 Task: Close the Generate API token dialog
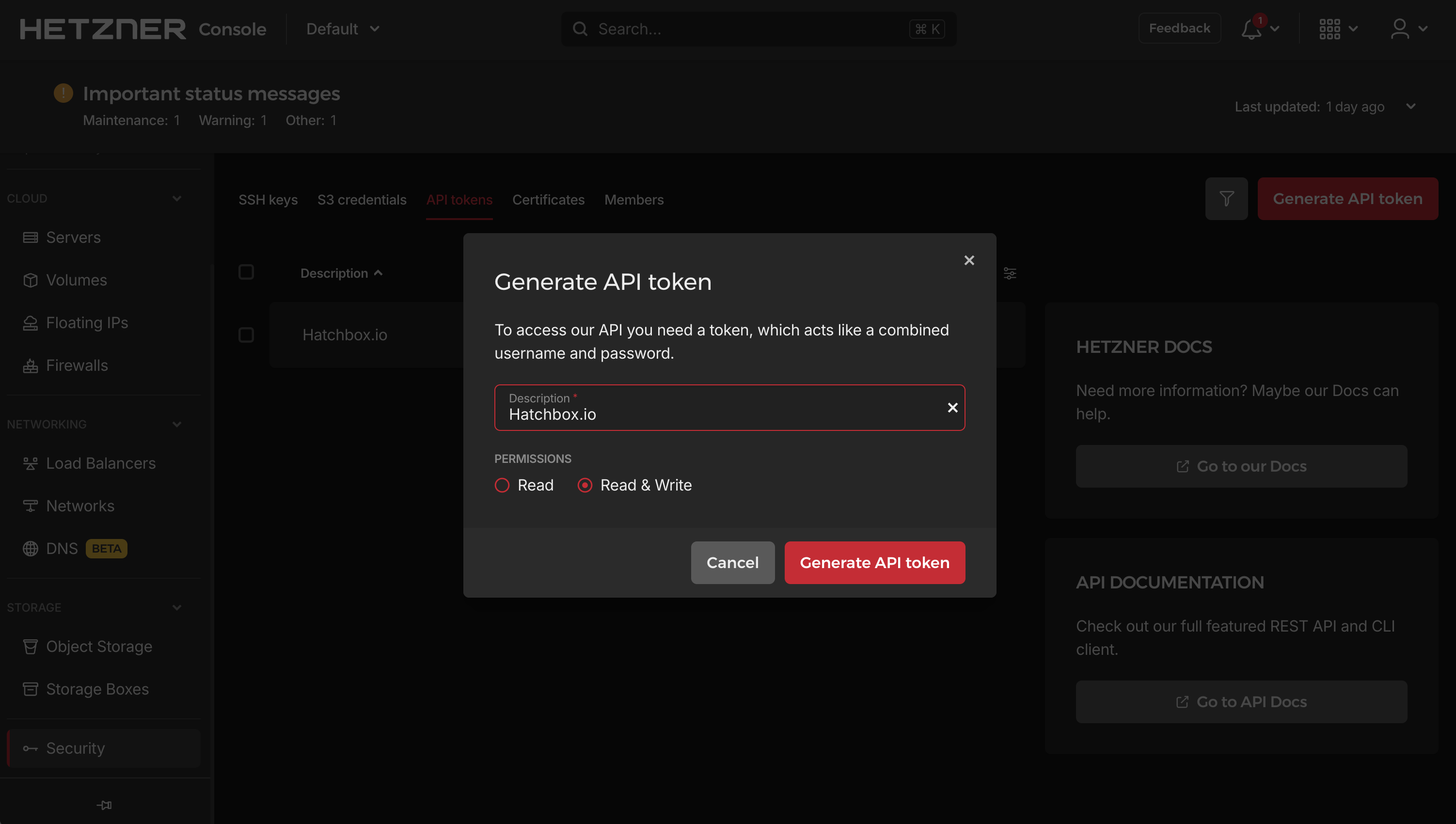(x=969, y=260)
